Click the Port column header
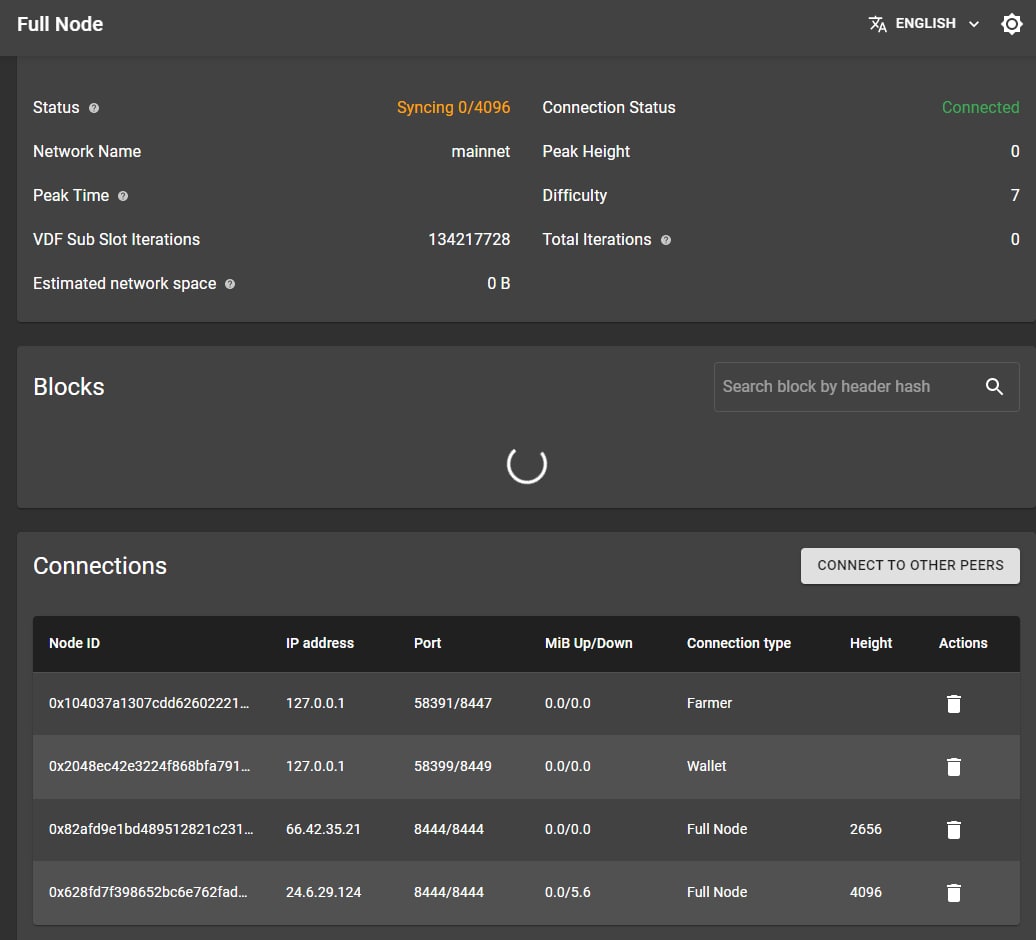 (427, 643)
